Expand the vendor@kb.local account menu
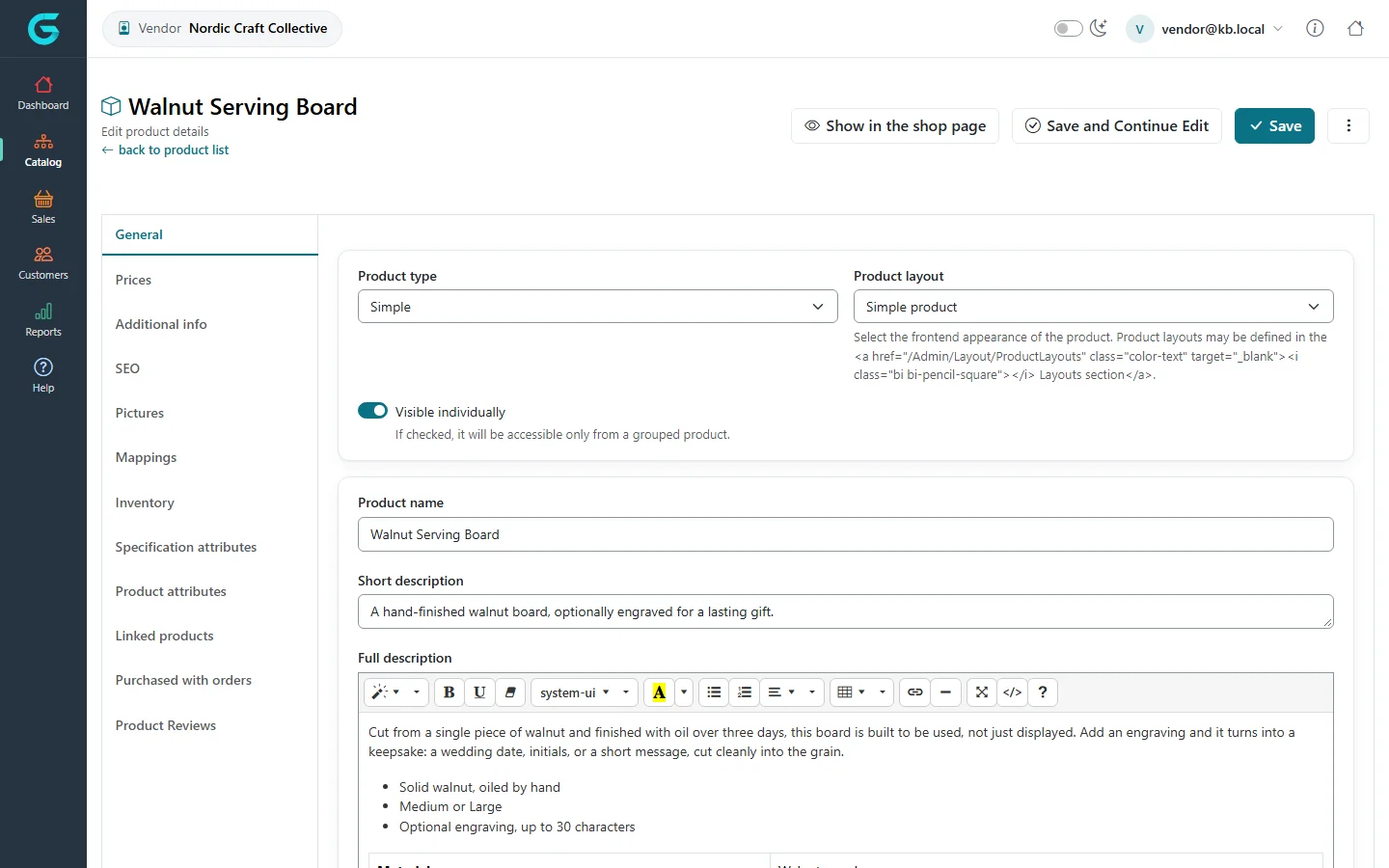This screenshot has height=868, width=1389. coord(1206,29)
